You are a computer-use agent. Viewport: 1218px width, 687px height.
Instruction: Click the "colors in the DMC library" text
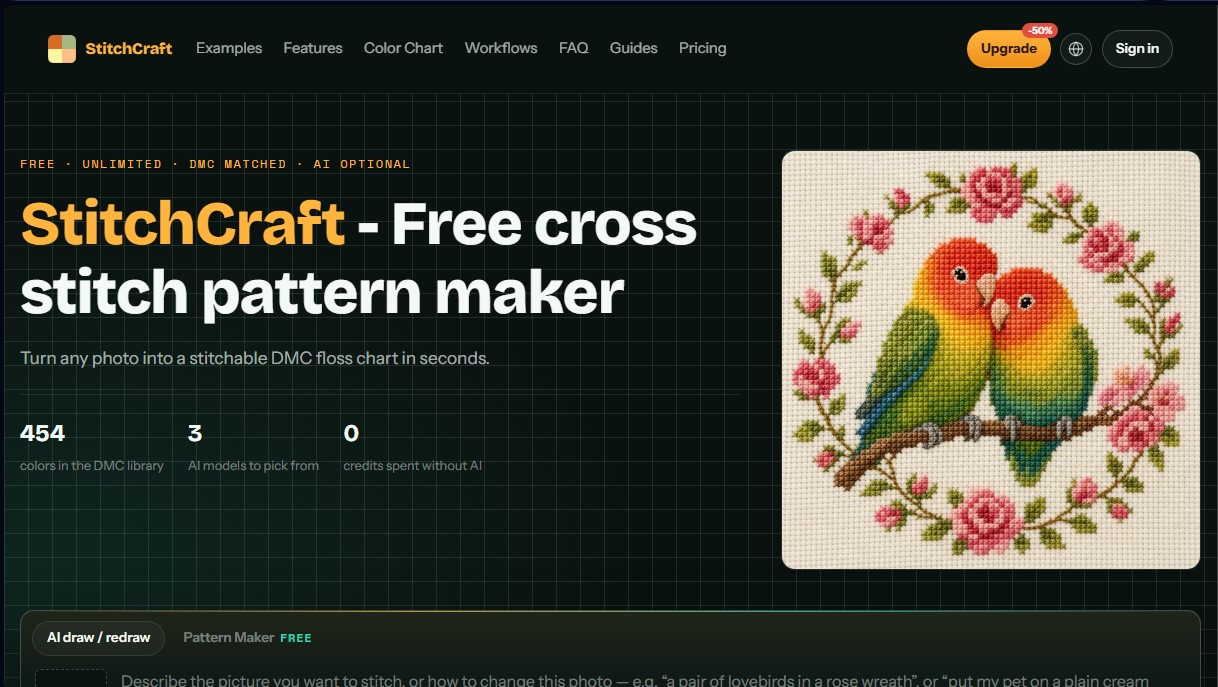coord(92,466)
